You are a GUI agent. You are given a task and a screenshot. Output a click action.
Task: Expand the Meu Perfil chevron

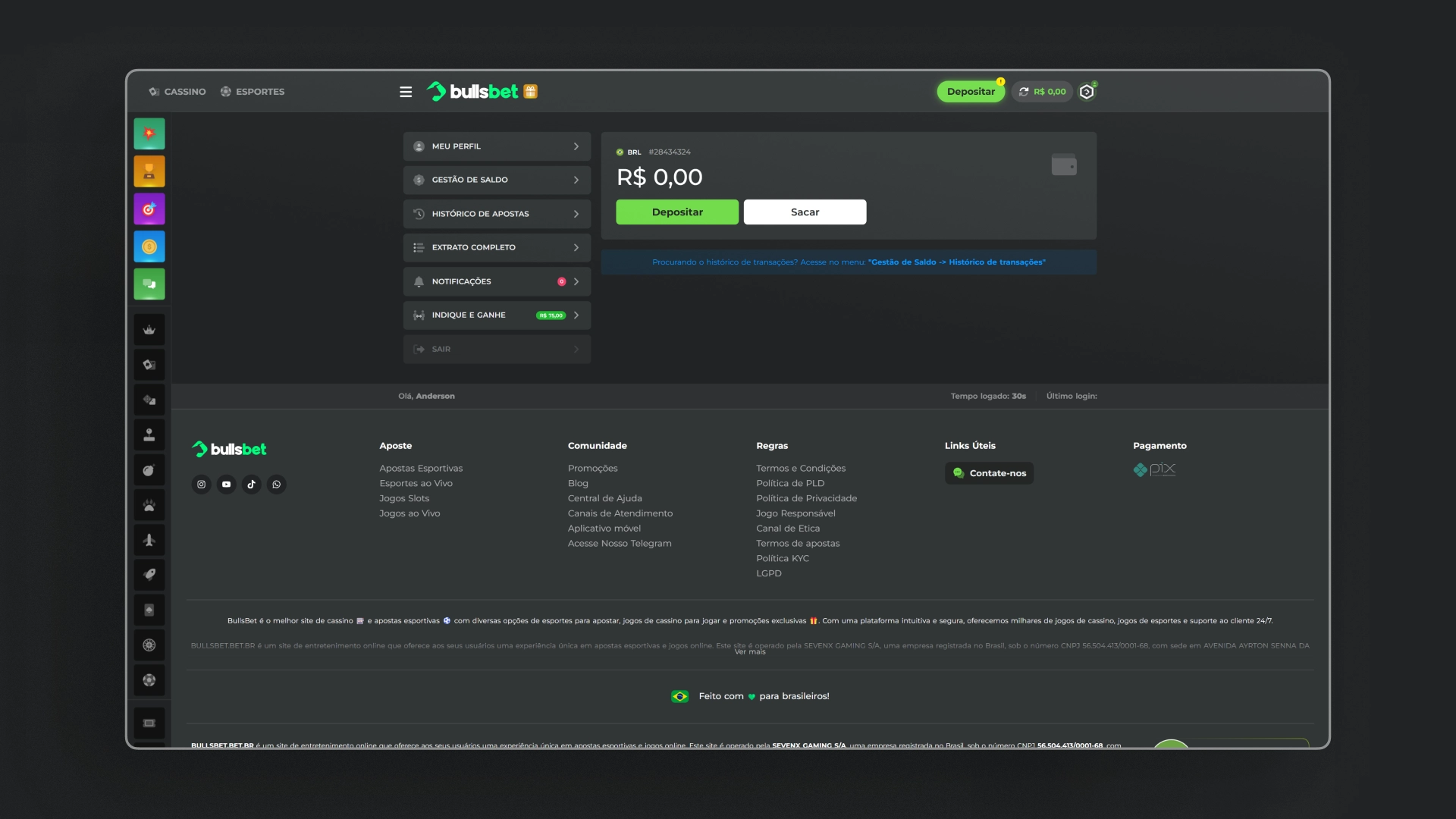[576, 146]
